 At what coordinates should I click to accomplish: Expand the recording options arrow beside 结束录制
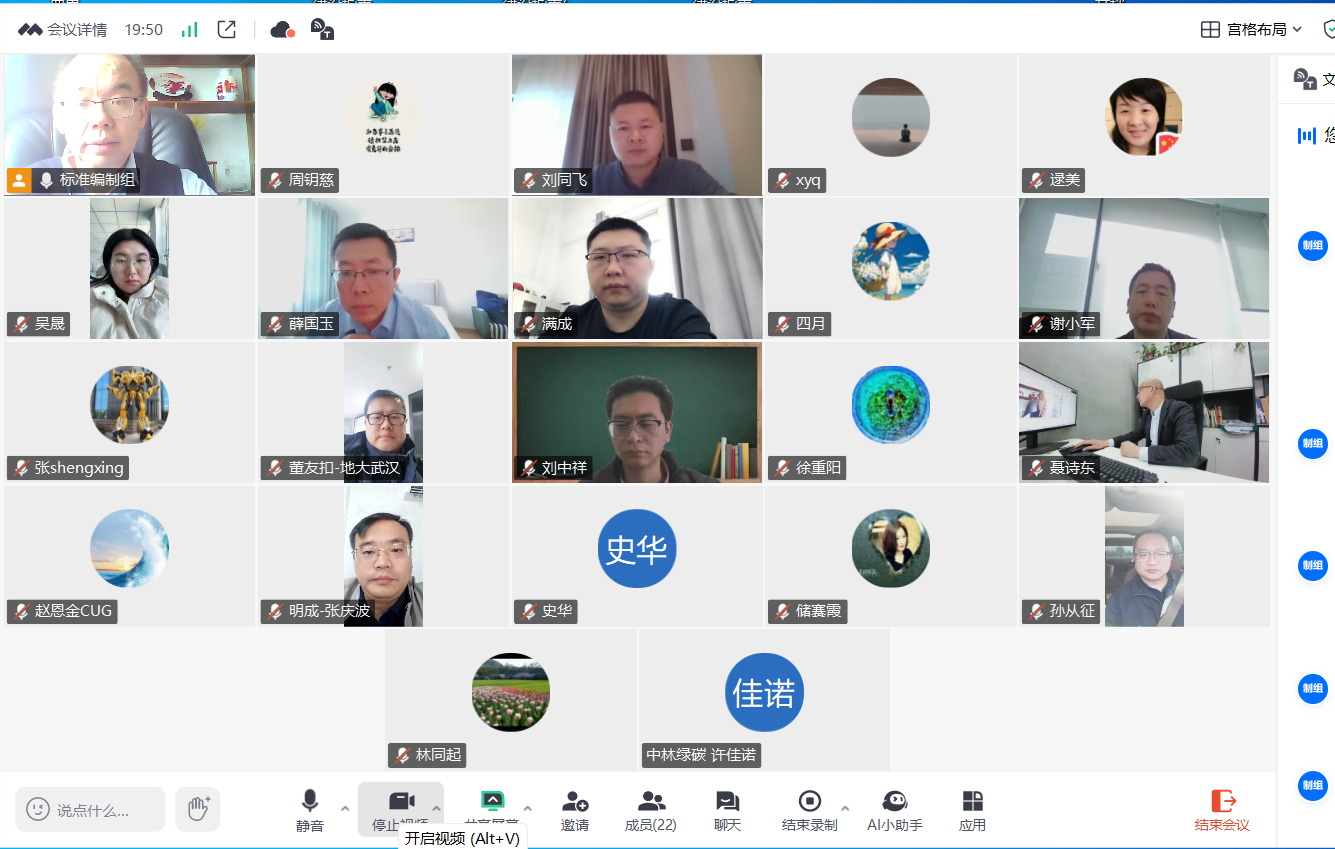[x=845, y=808]
